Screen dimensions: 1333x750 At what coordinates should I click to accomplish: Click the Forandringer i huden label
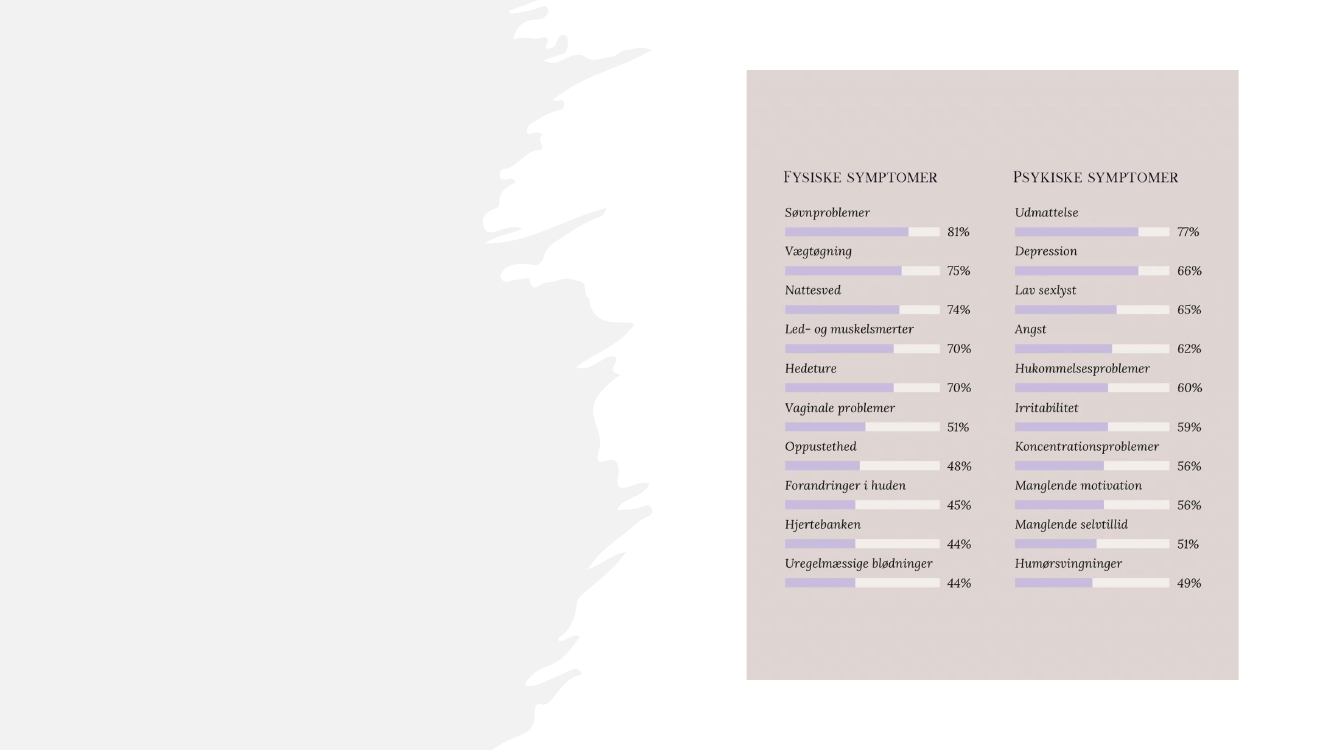pyautogui.click(x=845, y=486)
